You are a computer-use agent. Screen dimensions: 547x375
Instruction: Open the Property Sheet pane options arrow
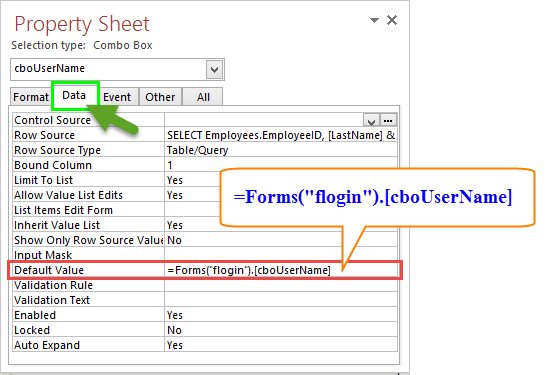point(374,20)
